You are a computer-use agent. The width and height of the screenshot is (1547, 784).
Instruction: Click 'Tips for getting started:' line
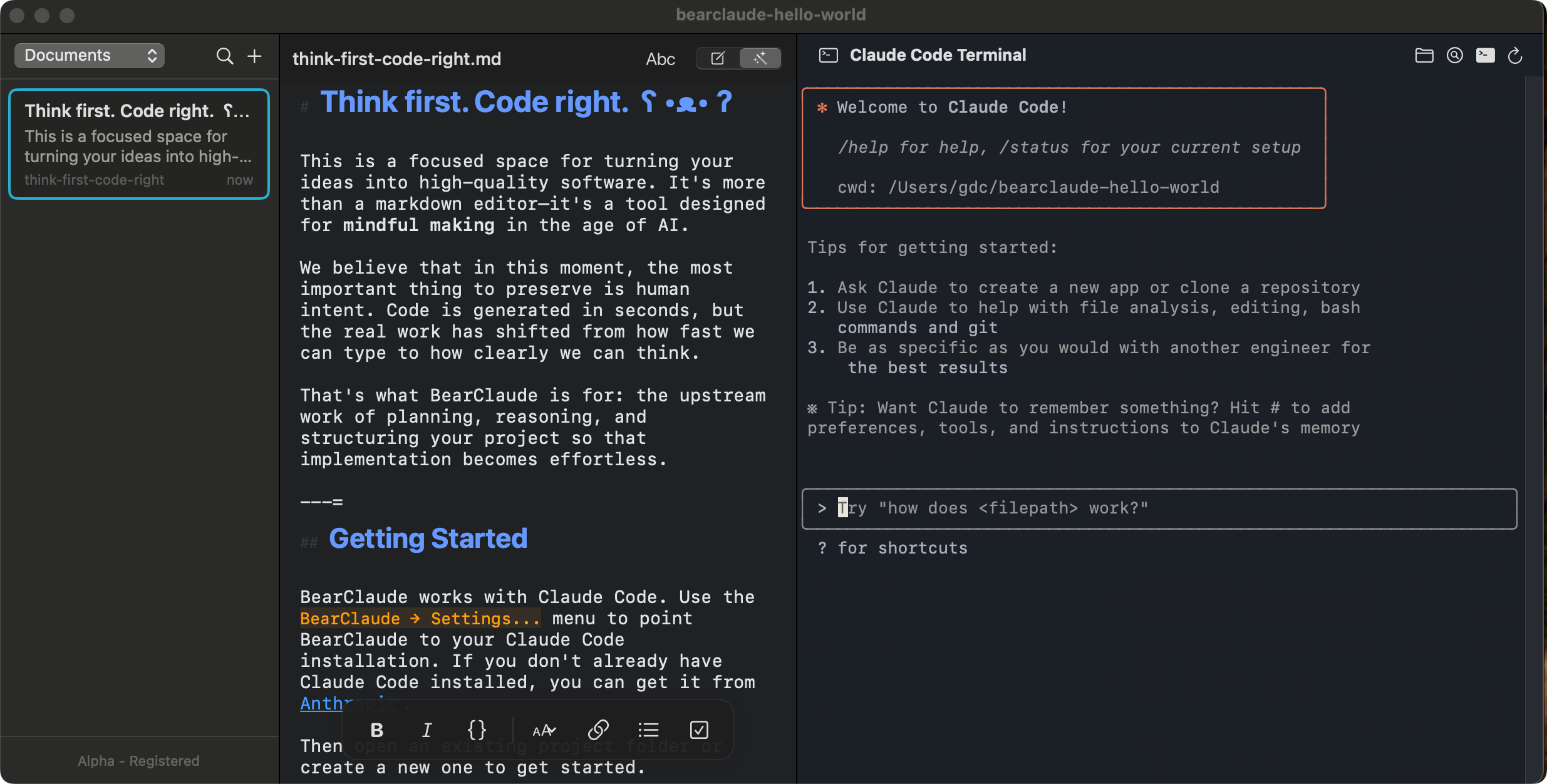click(x=932, y=247)
